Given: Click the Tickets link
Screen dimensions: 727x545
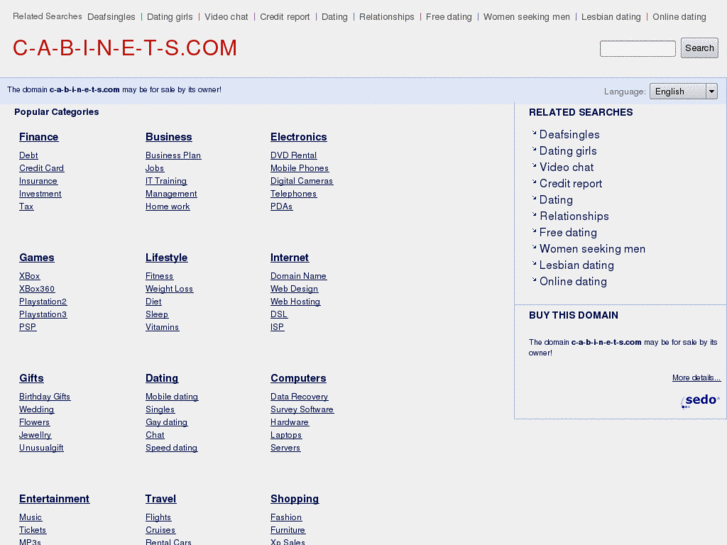Looking at the screenshot, I should [x=33, y=530].
